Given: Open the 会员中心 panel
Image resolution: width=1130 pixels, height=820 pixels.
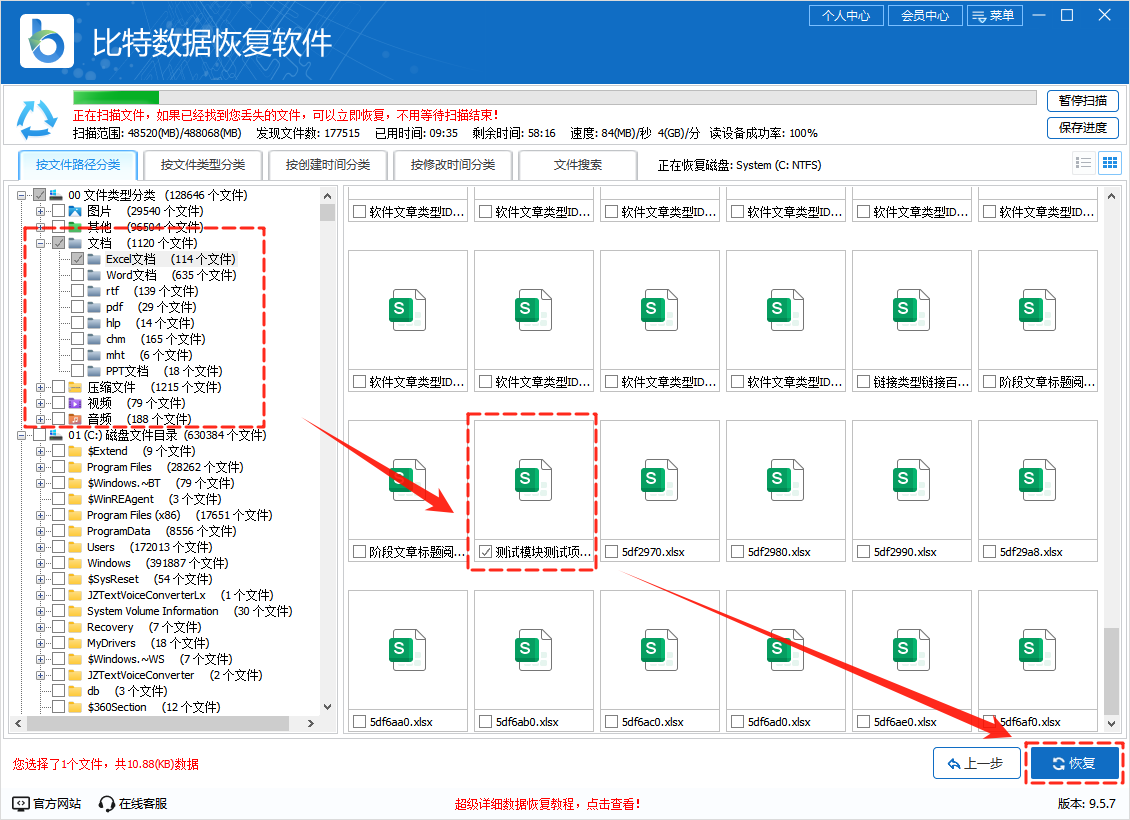Looking at the screenshot, I should (924, 15).
